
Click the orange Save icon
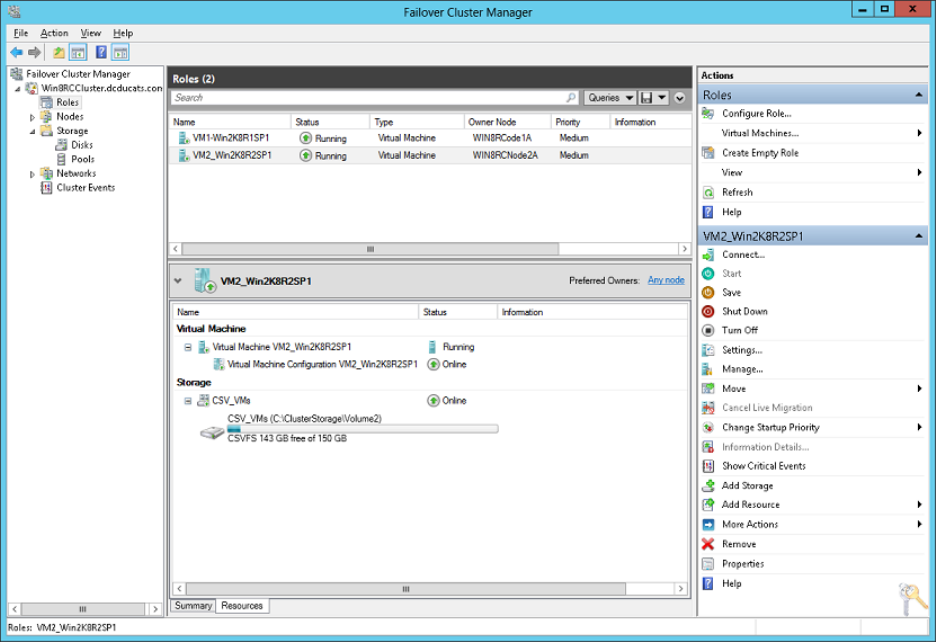(708, 293)
